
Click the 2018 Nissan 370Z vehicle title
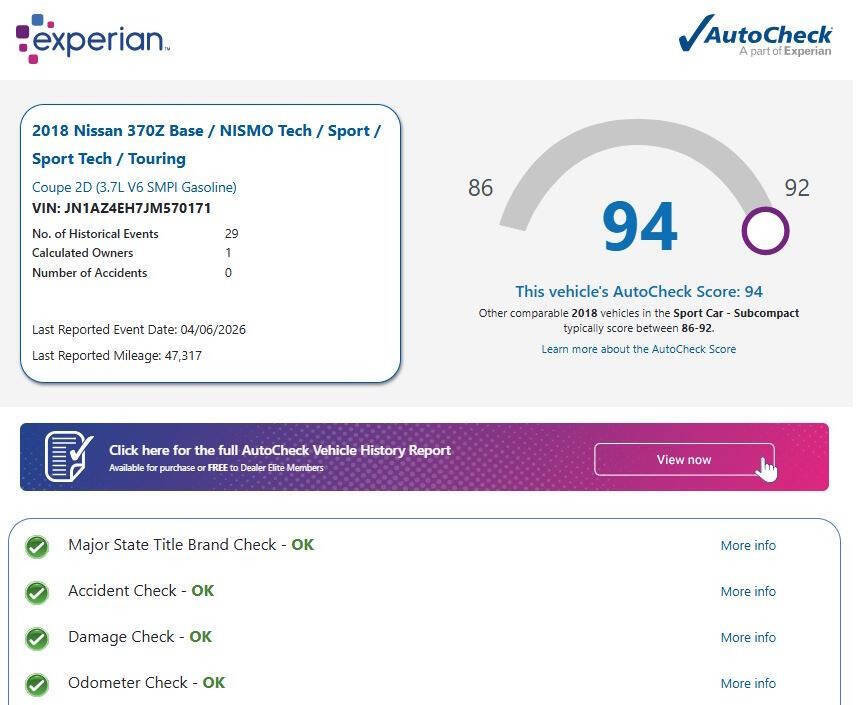coord(206,144)
